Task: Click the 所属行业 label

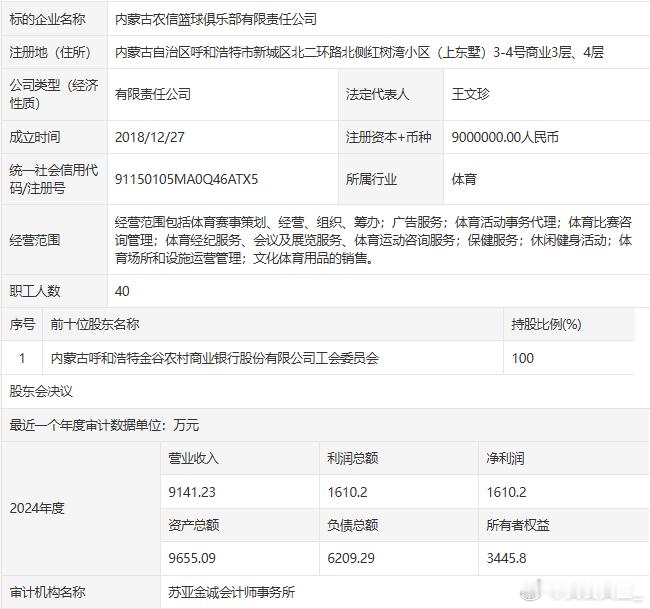Action: [371, 179]
